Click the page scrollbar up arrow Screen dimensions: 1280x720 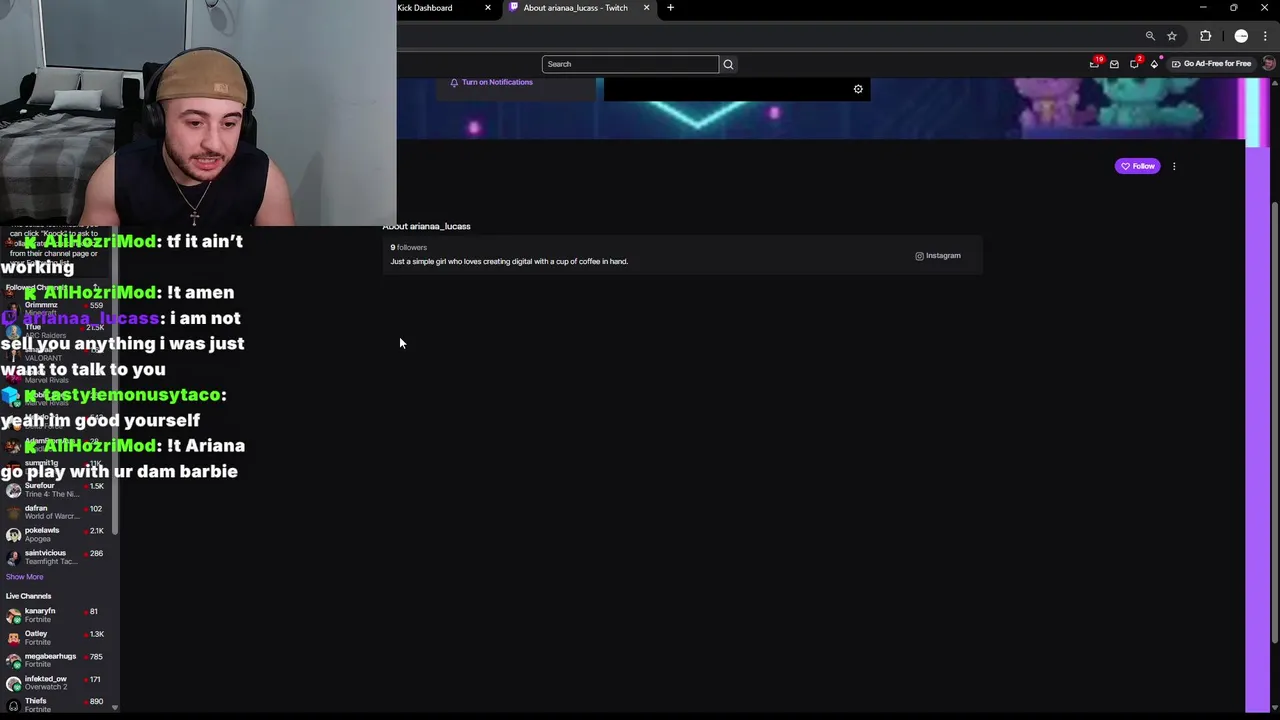[1274, 84]
